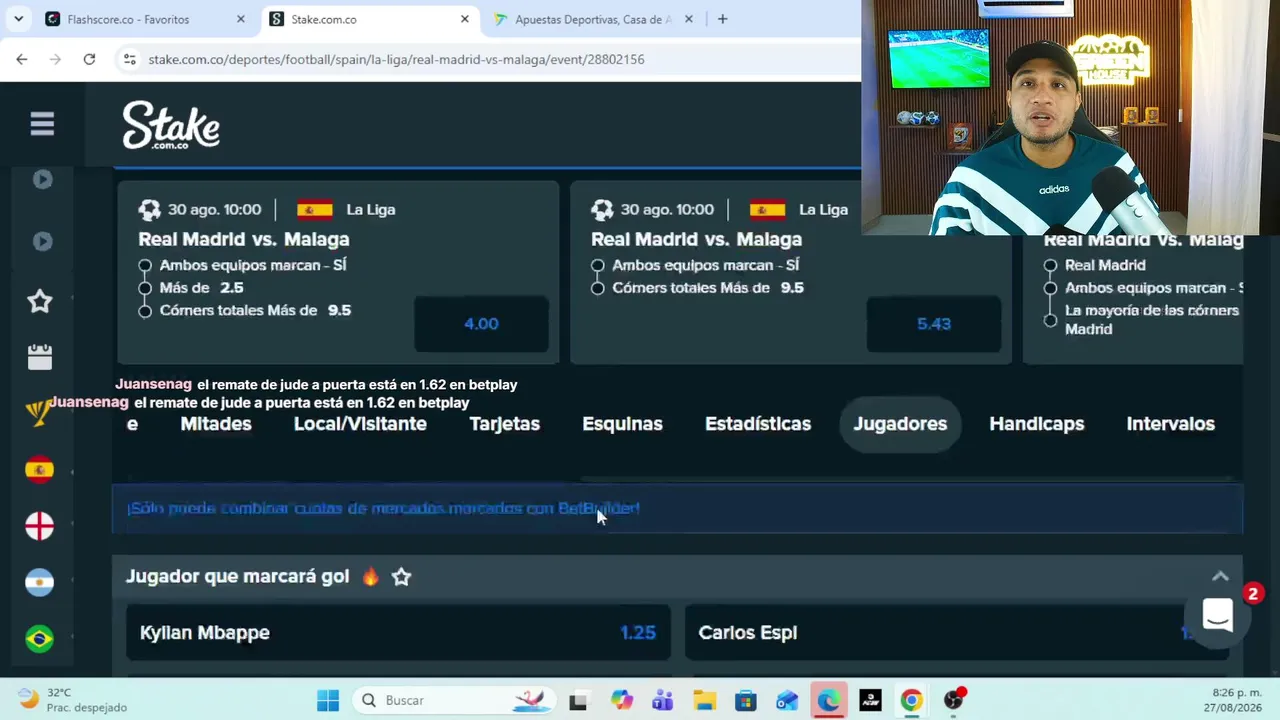Open the weather widget showing 32°C
This screenshot has height=720, width=1280.
72,700
